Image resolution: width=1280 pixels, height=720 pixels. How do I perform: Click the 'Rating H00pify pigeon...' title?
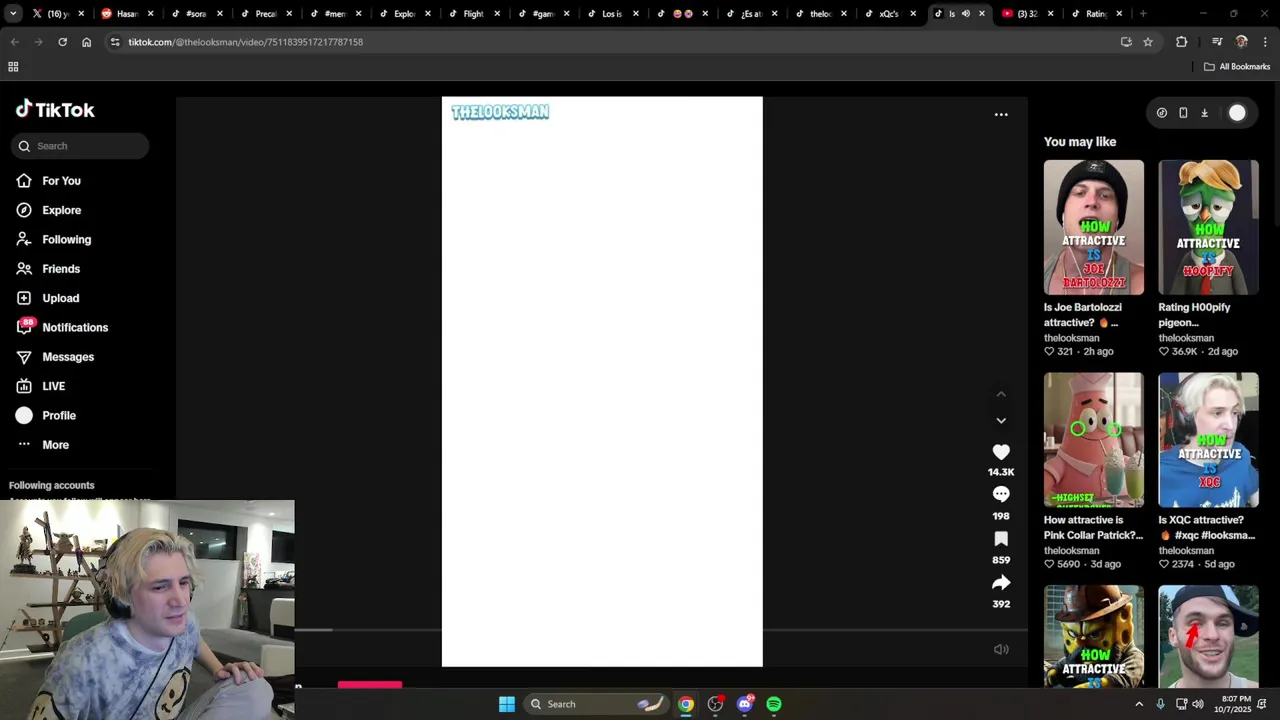click(1194, 315)
